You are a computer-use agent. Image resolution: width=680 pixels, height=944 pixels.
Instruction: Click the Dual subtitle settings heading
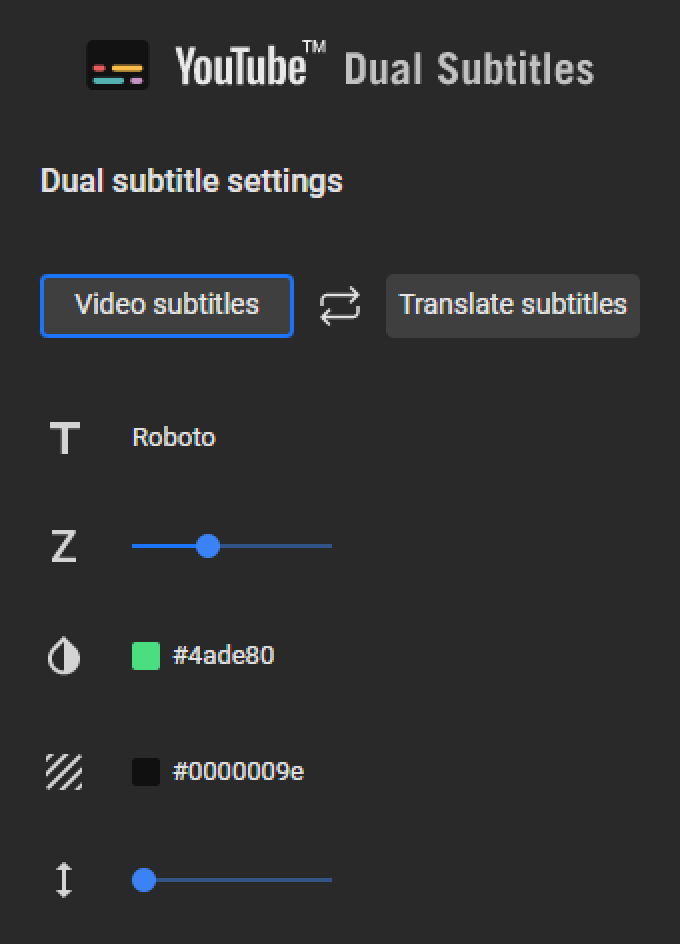click(x=191, y=181)
